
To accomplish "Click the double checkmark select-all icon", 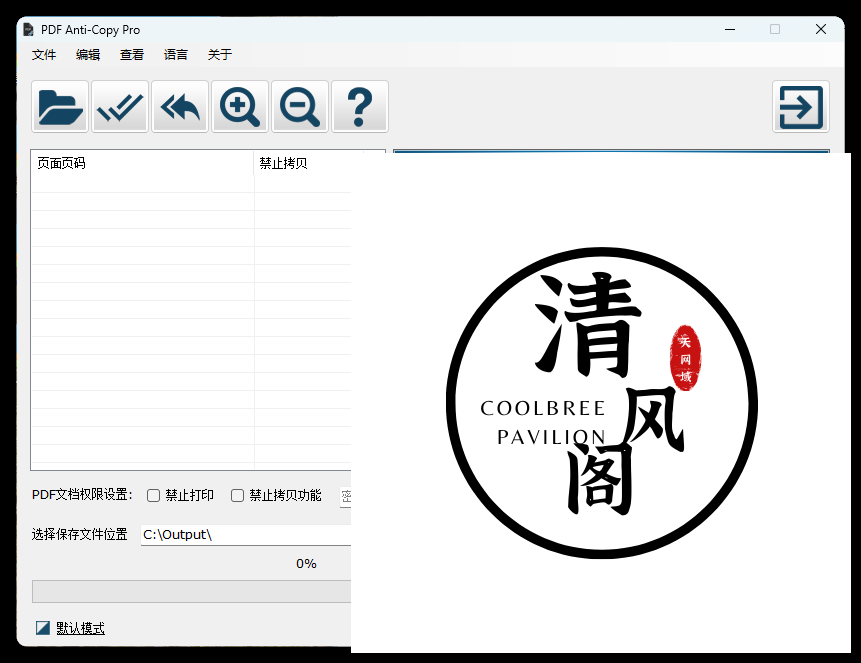I will click(120, 107).
